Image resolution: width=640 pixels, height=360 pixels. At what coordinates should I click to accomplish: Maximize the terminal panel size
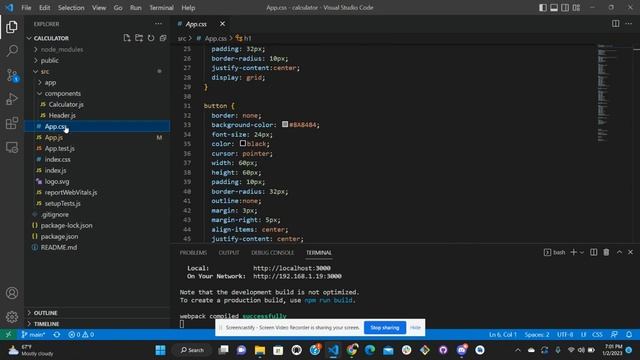619,252
